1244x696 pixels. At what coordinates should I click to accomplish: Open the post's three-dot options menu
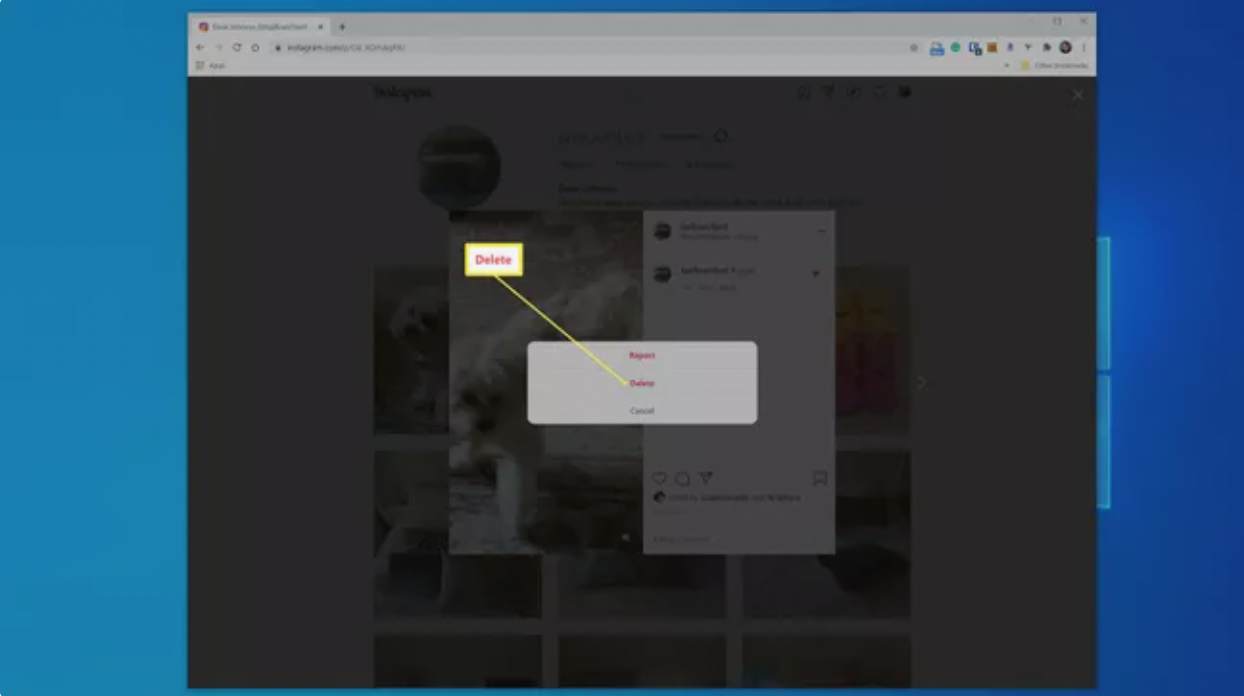pyautogui.click(x=821, y=232)
